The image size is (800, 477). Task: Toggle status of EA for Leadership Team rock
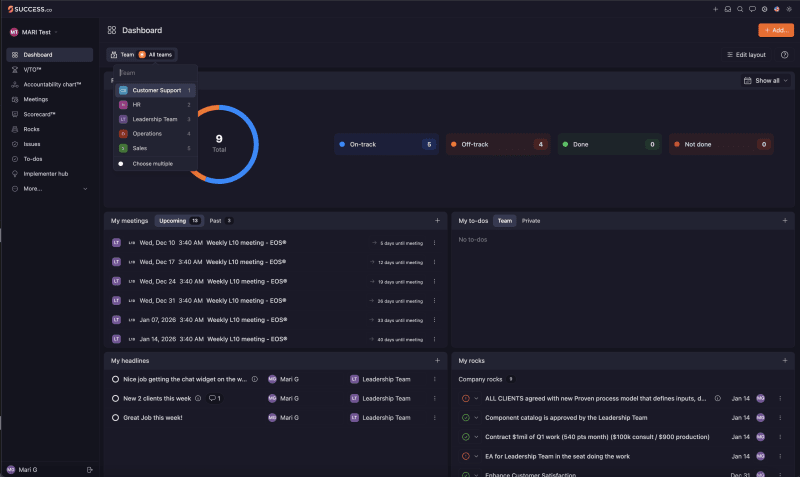point(465,456)
